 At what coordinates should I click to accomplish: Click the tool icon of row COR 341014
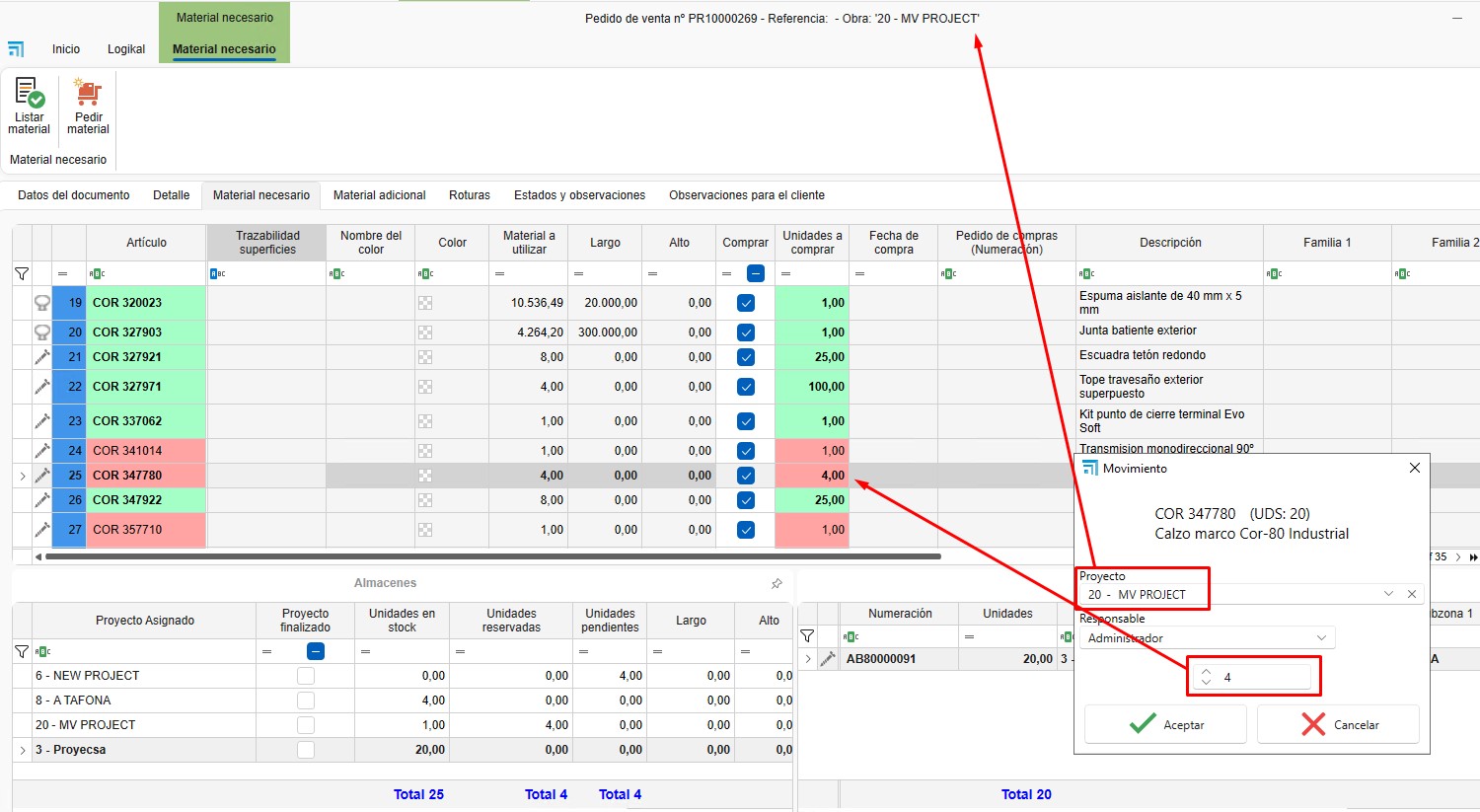coord(42,451)
